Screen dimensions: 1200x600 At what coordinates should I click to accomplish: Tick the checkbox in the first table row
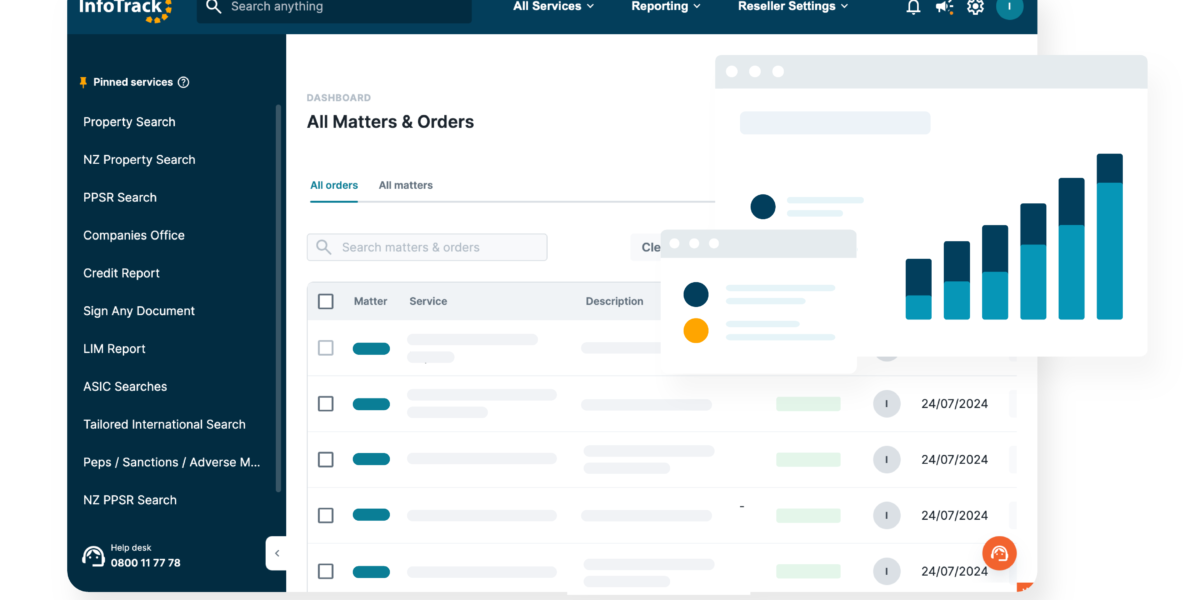pyautogui.click(x=325, y=348)
